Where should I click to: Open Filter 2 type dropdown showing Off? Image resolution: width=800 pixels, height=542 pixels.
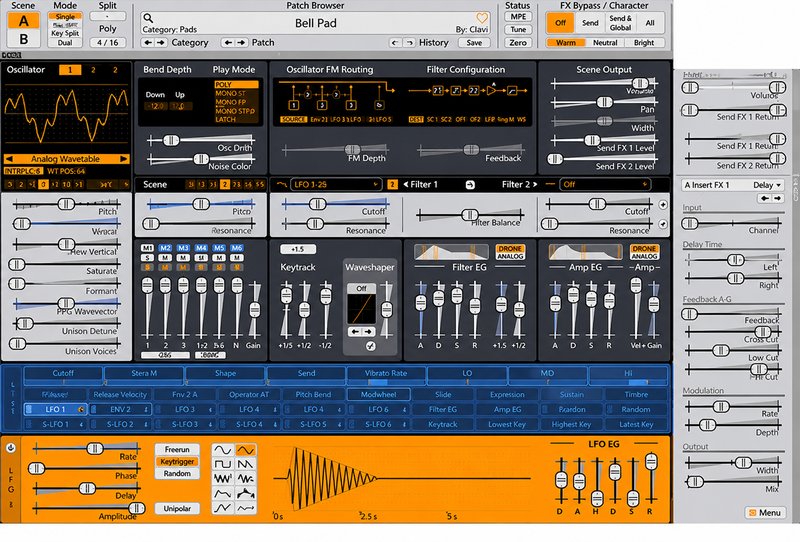point(605,185)
